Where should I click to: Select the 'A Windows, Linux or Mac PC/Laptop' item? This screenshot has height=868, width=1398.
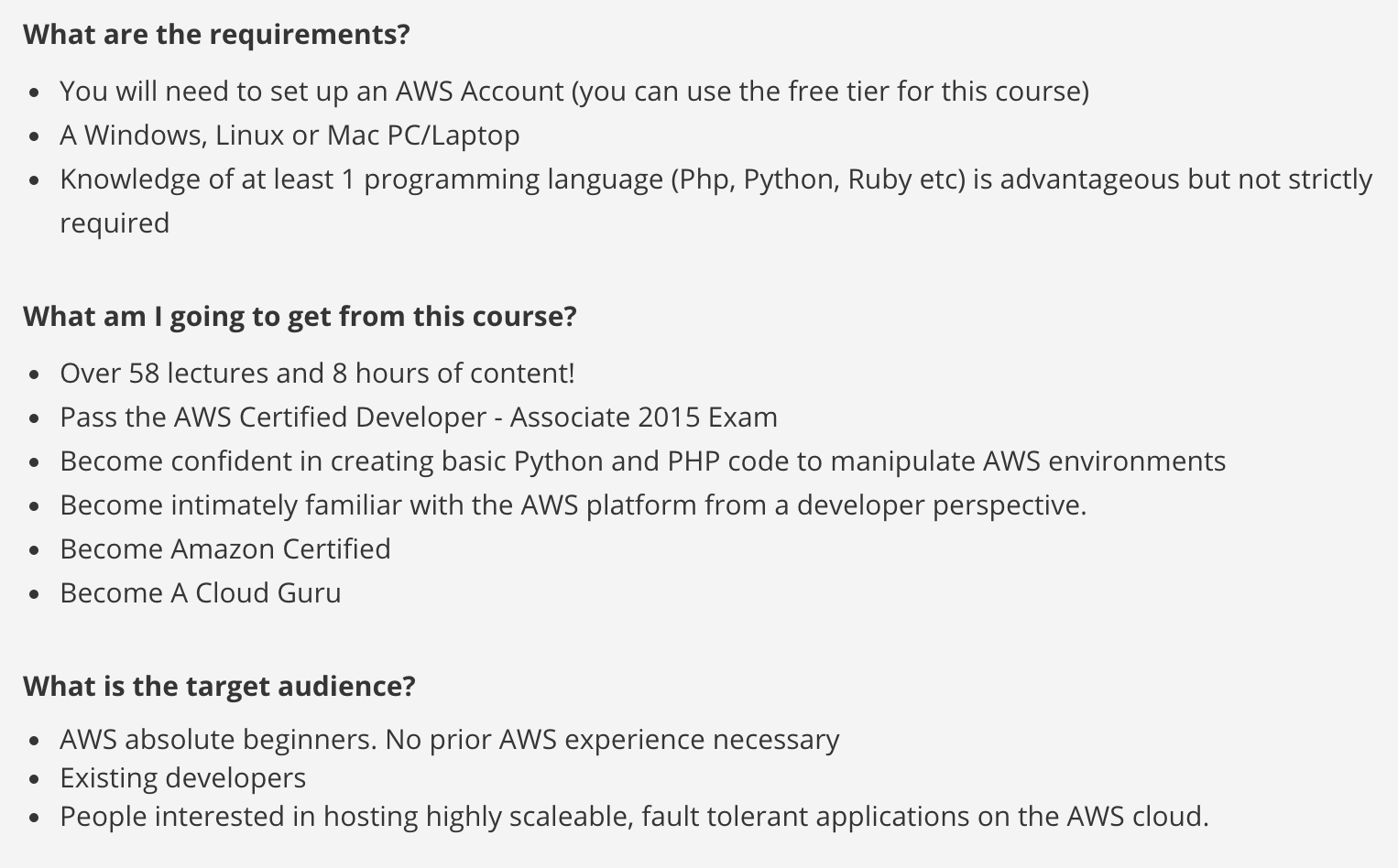click(289, 136)
